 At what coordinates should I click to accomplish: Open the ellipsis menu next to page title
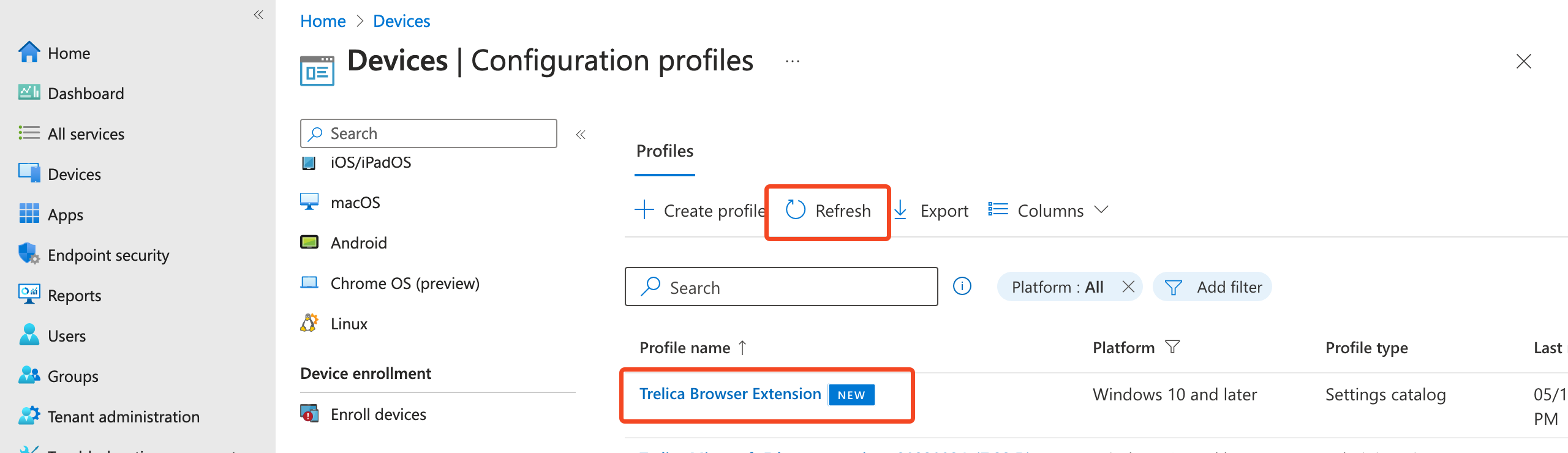click(x=792, y=60)
